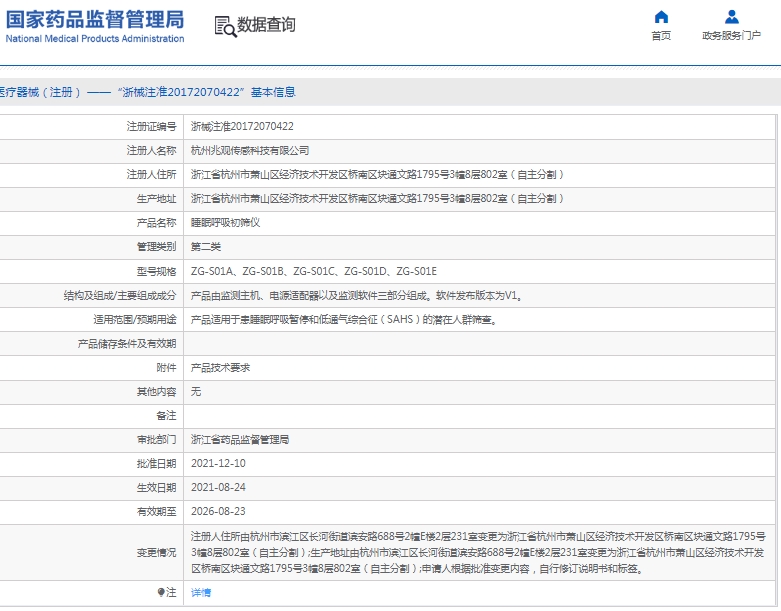Click model list ZG-S01A through ZG-S01E
The image size is (781, 611).
pos(314,271)
